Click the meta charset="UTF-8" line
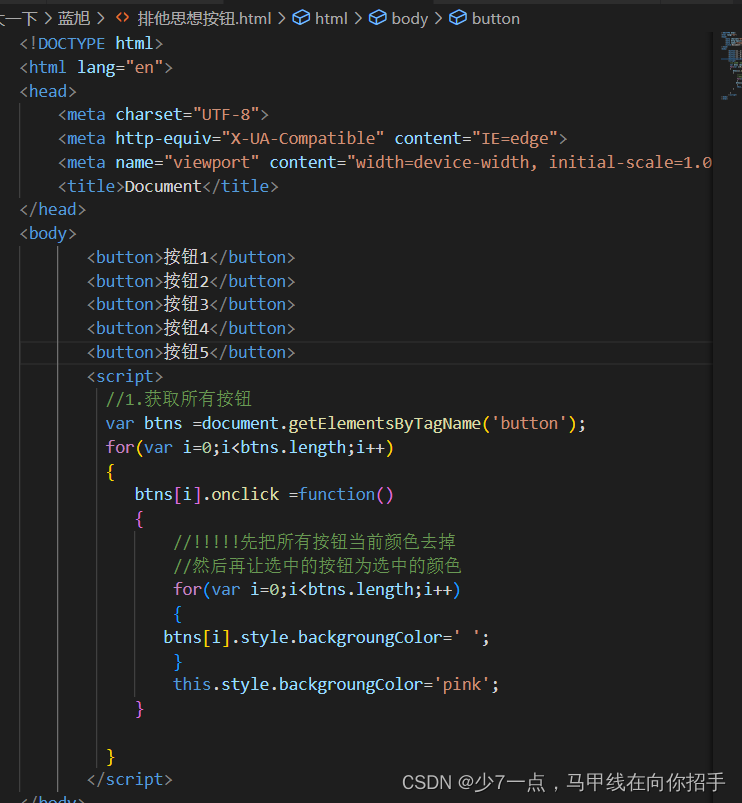 click(x=163, y=115)
